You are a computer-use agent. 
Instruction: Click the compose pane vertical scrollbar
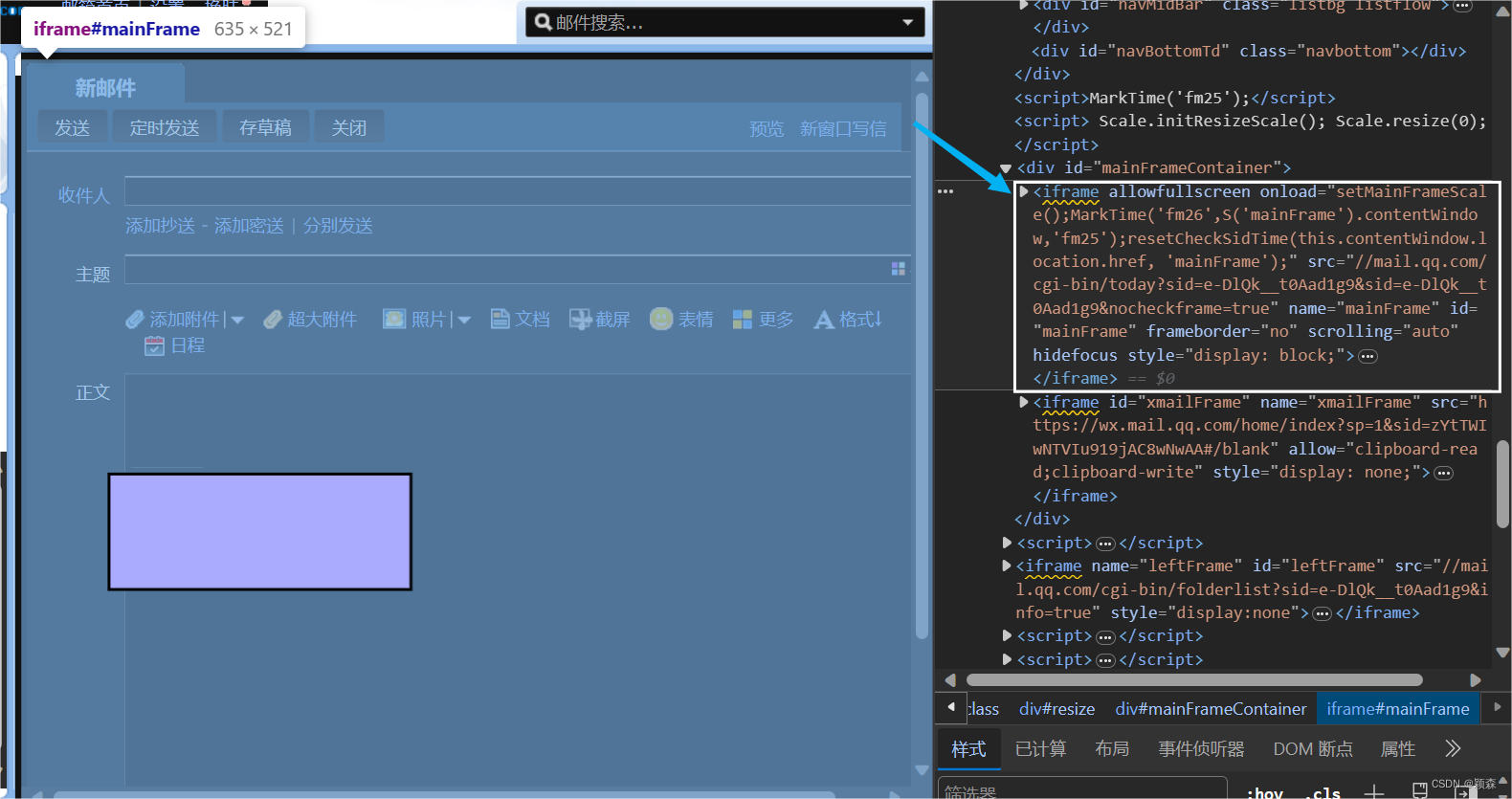pos(923,364)
